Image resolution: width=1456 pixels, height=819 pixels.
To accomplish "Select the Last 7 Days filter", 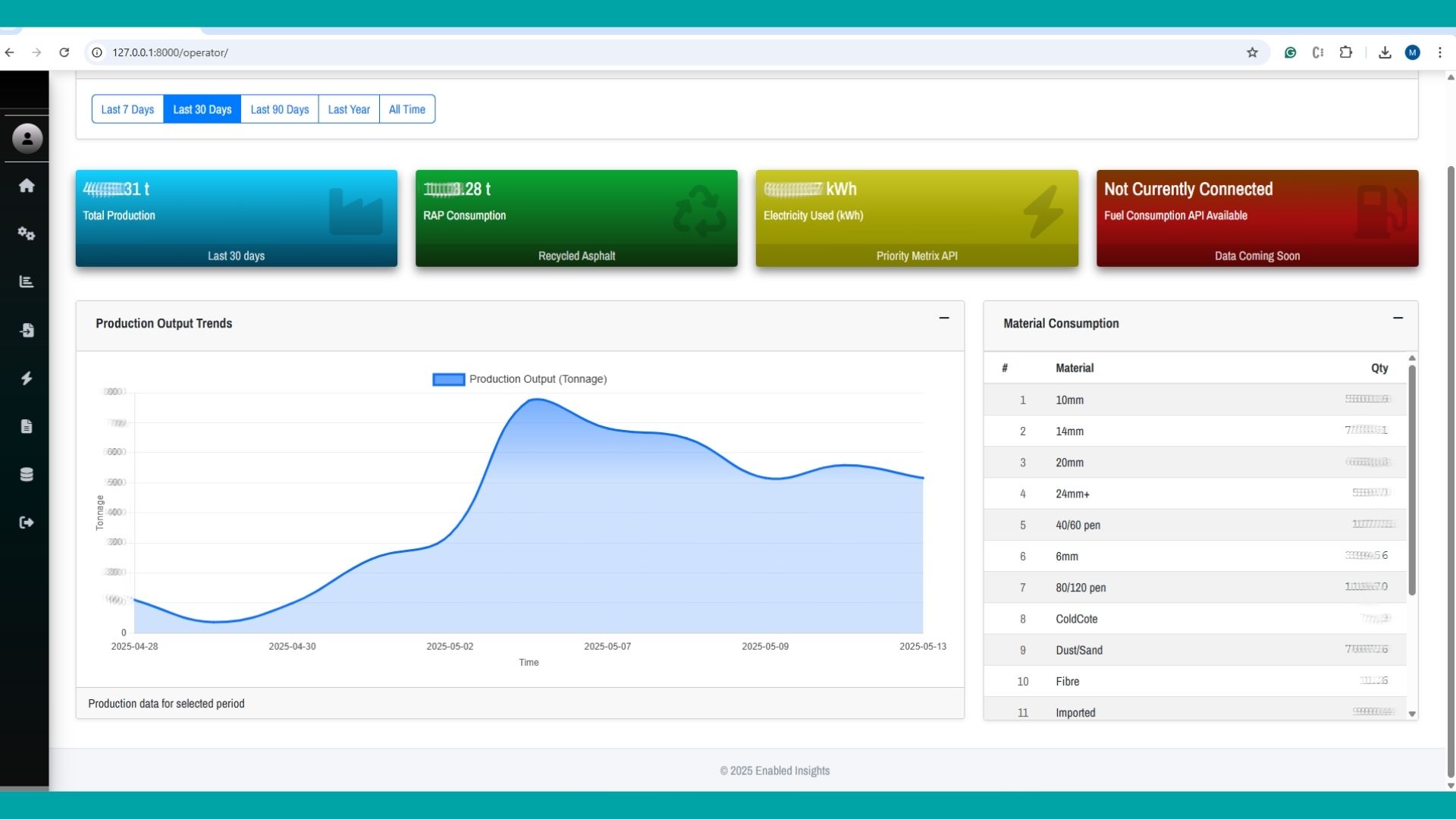I will [x=127, y=109].
